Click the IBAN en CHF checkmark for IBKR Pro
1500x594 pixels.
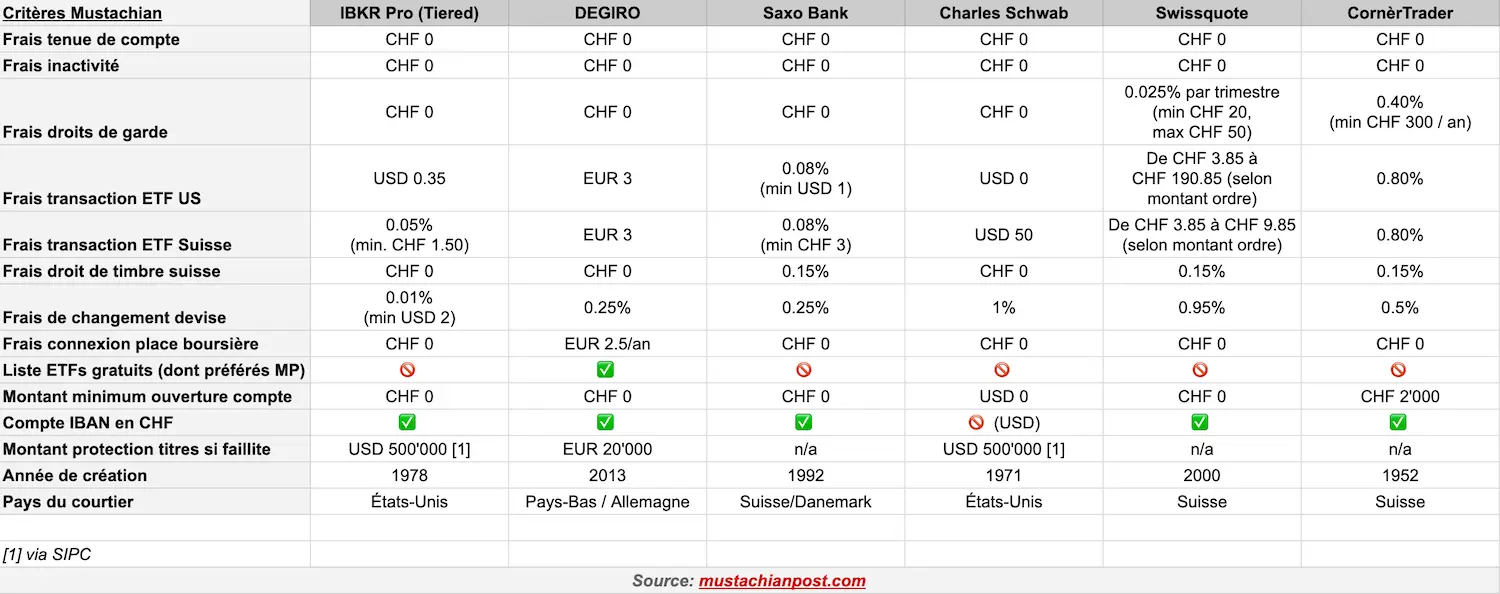(407, 423)
